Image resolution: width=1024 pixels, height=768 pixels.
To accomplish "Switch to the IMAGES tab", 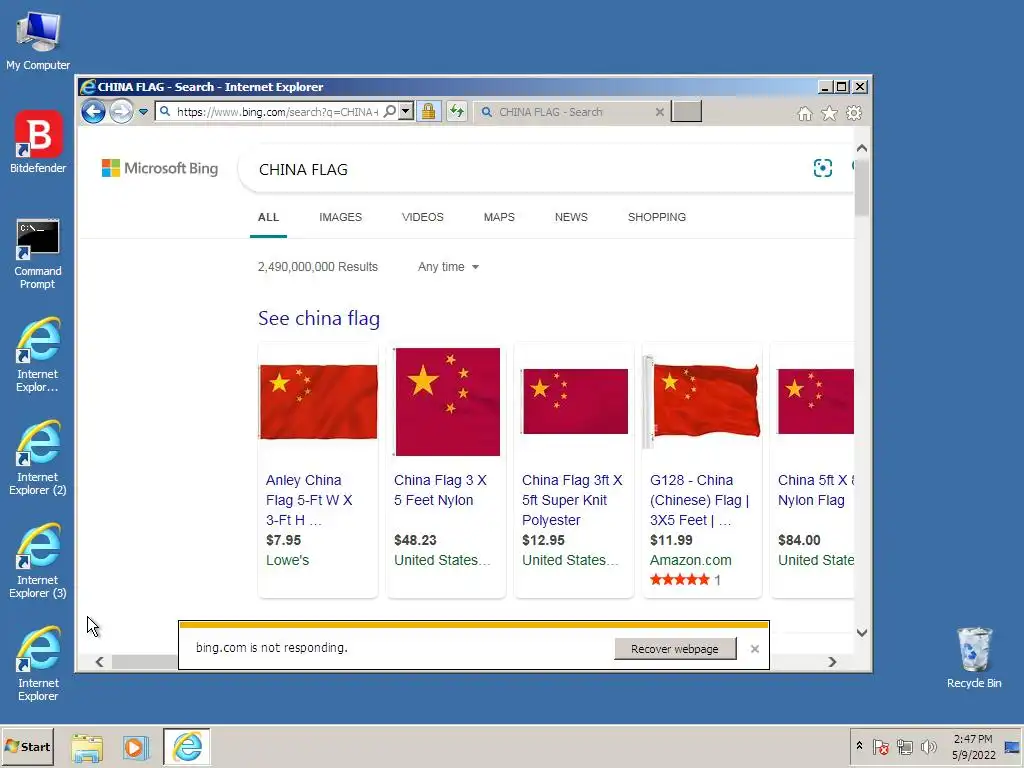I will tap(340, 217).
